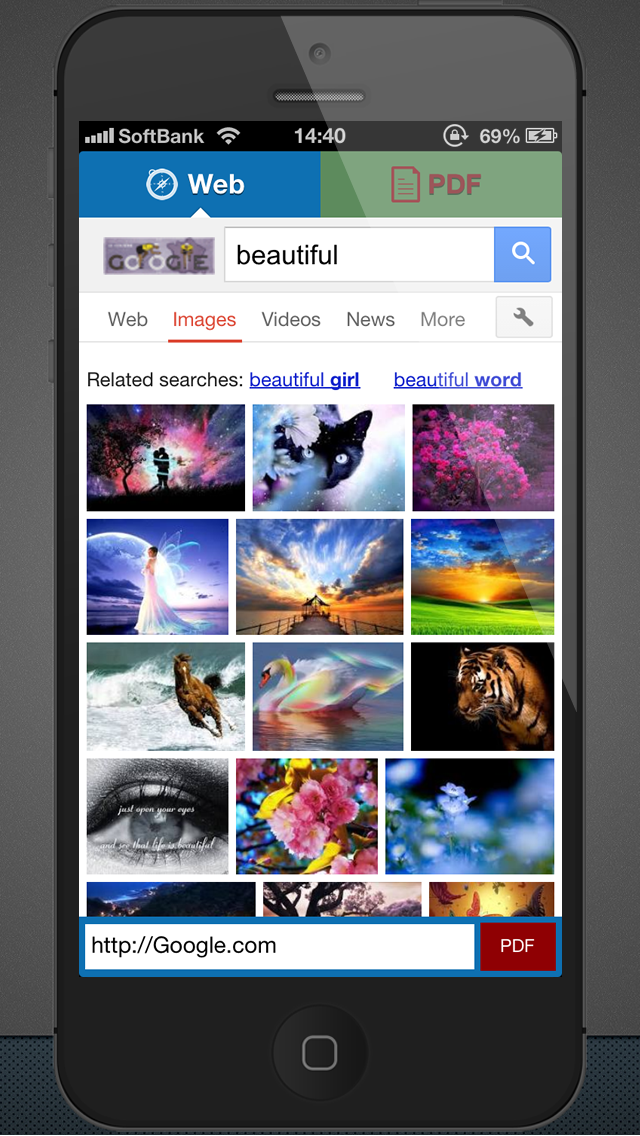Tap the Wi-Fi icon in status bar
This screenshot has height=1136, width=640.
228,135
